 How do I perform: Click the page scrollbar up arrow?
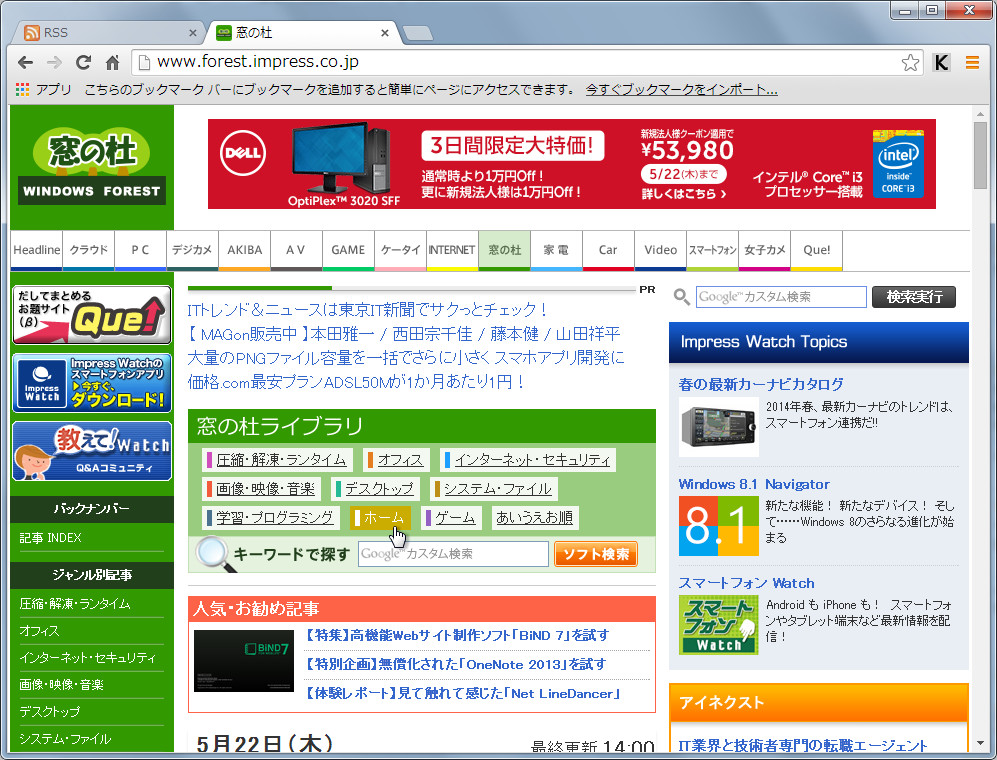click(980, 114)
